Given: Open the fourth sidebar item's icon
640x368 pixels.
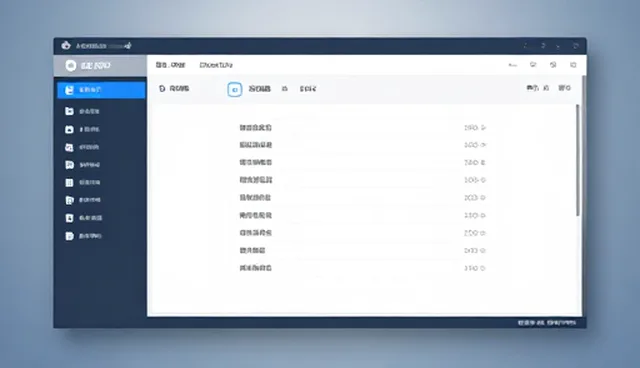Looking at the screenshot, I should [69, 147].
